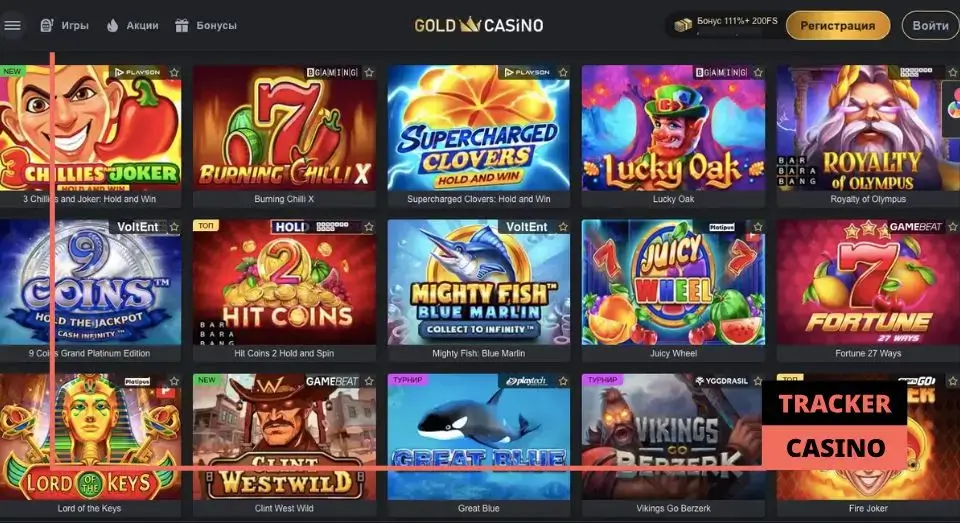Mark Lucky Oak as favorite with star

(x=758, y=73)
